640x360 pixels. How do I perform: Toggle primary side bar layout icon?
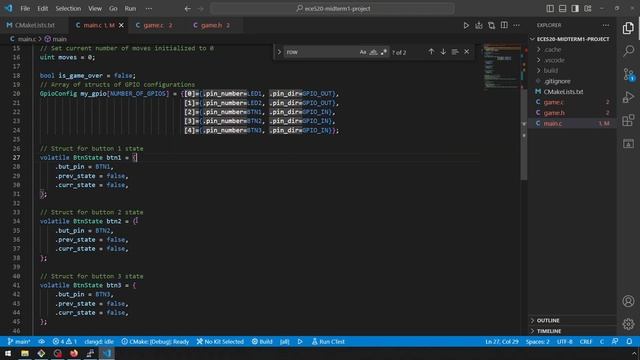550,9
